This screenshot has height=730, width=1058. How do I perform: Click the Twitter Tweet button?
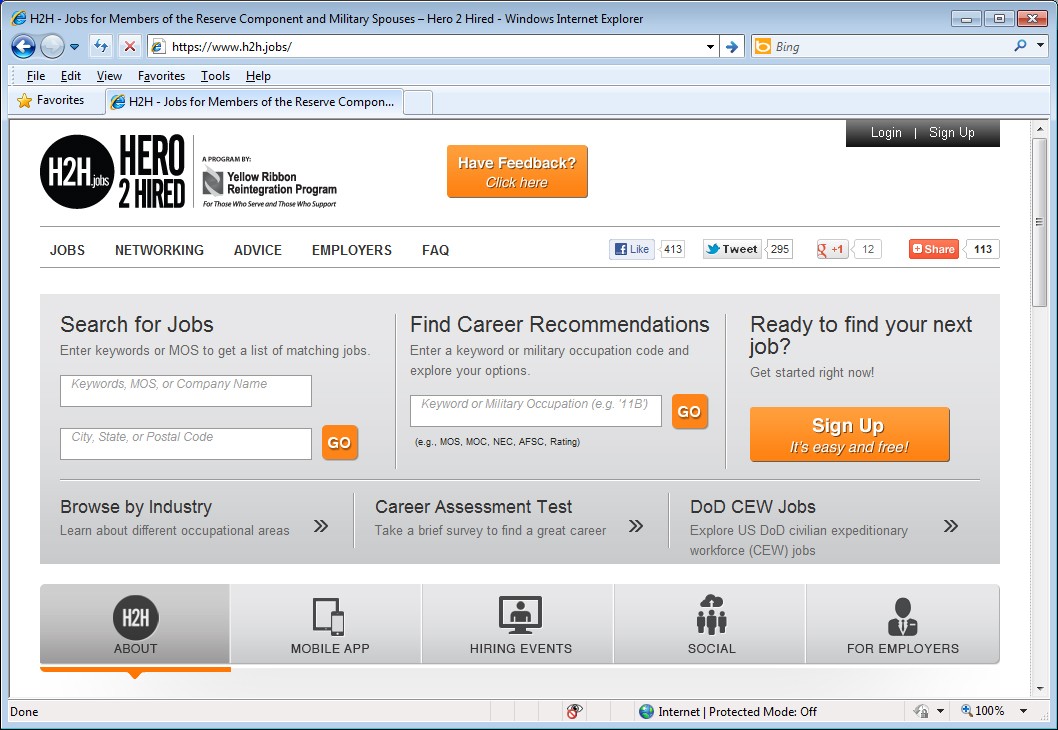click(732, 249)
